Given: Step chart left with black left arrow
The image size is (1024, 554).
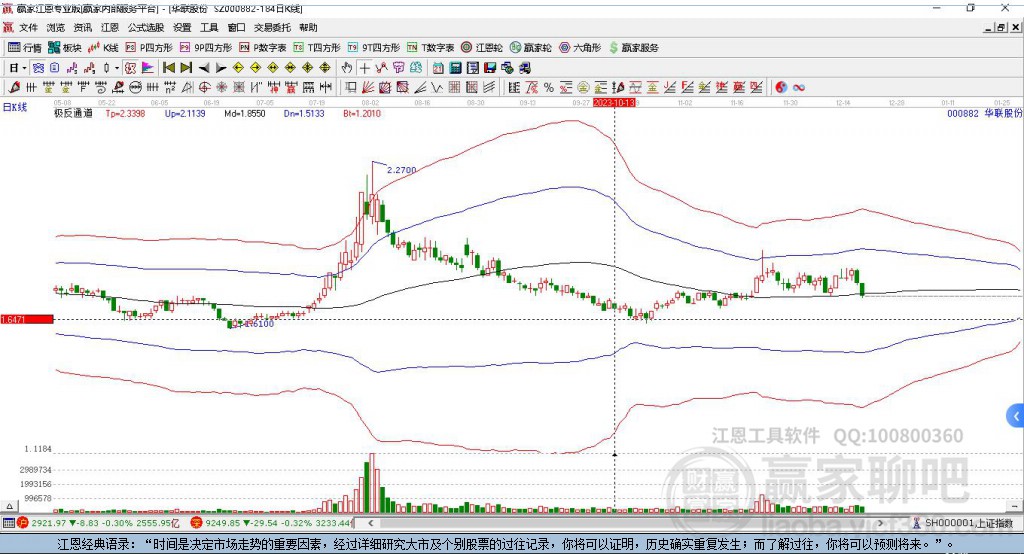Looking at the screenshot, I should point(204,68).
